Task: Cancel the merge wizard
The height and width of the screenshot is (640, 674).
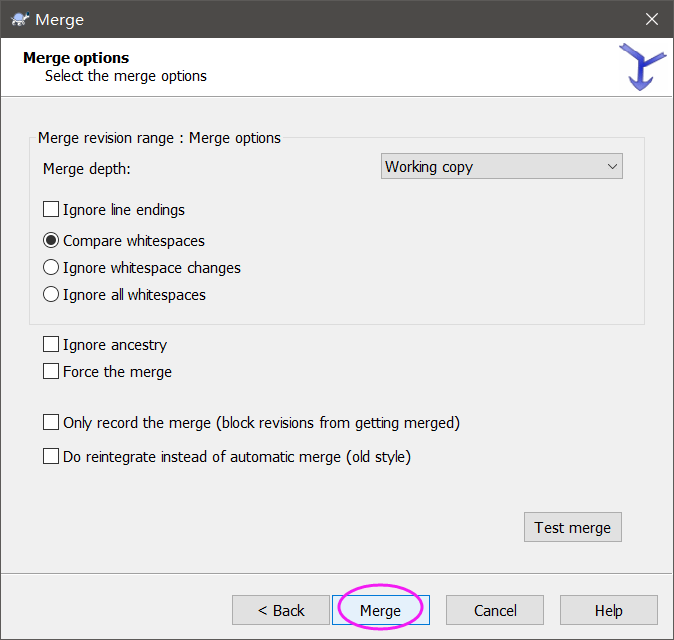Action: (x=495, y=610)
